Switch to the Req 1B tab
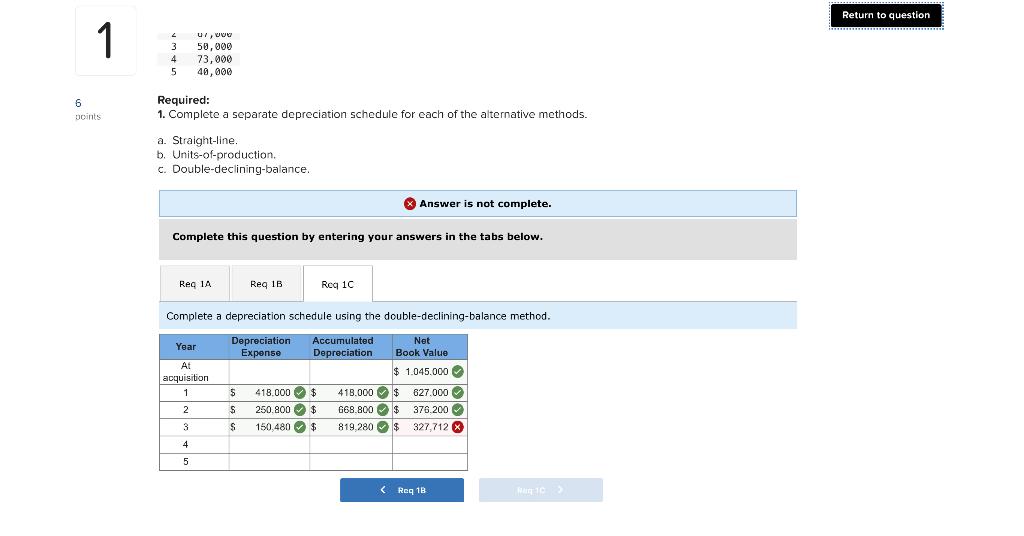1024x536 pixels. coord(266,284)
